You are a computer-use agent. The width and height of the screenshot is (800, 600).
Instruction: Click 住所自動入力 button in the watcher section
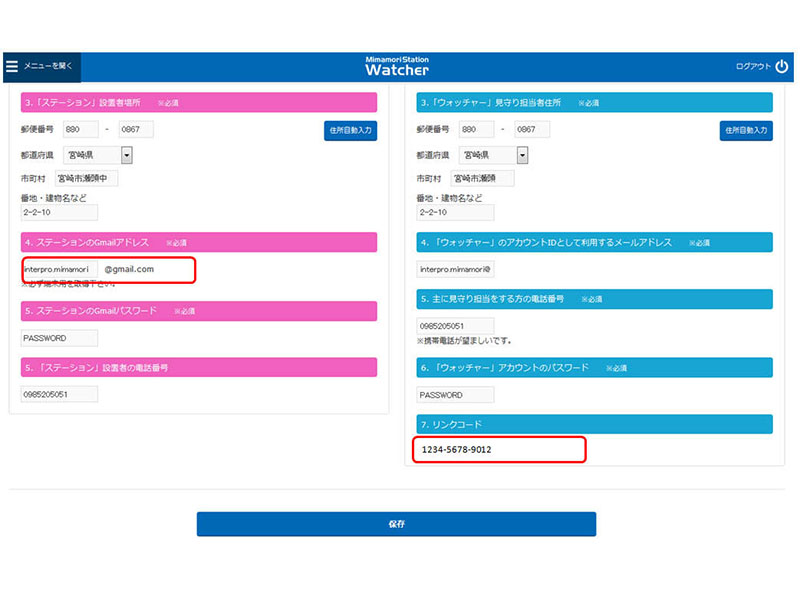746,131
